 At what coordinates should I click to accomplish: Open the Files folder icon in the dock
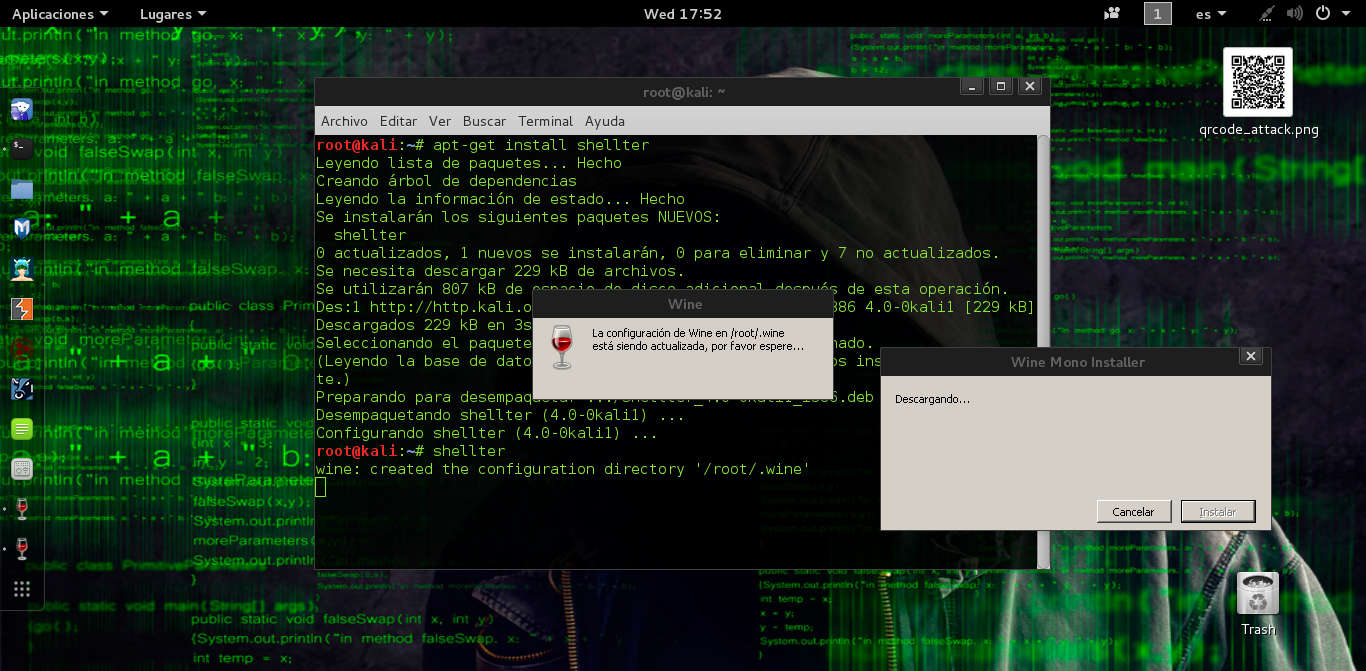pos(22,189)
